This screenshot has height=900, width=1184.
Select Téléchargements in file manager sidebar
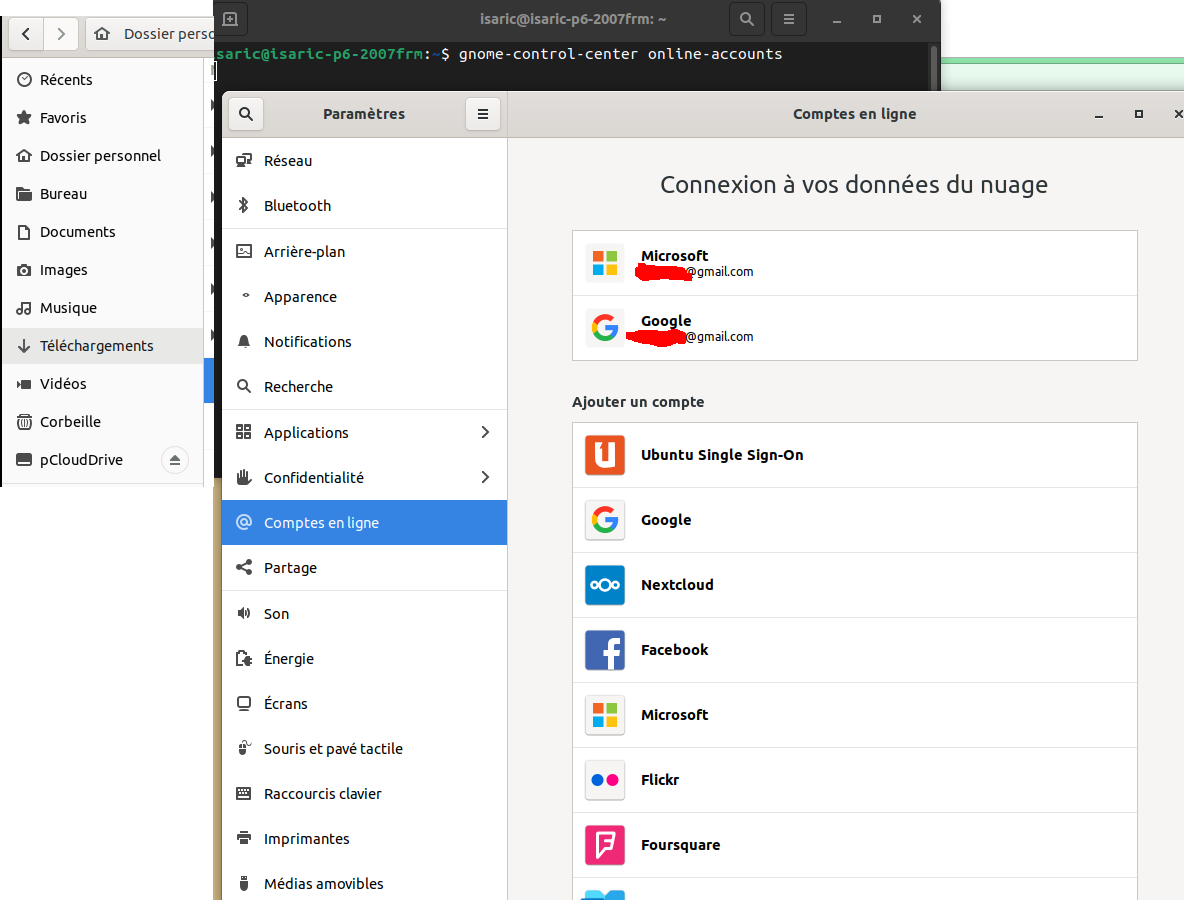103,346
